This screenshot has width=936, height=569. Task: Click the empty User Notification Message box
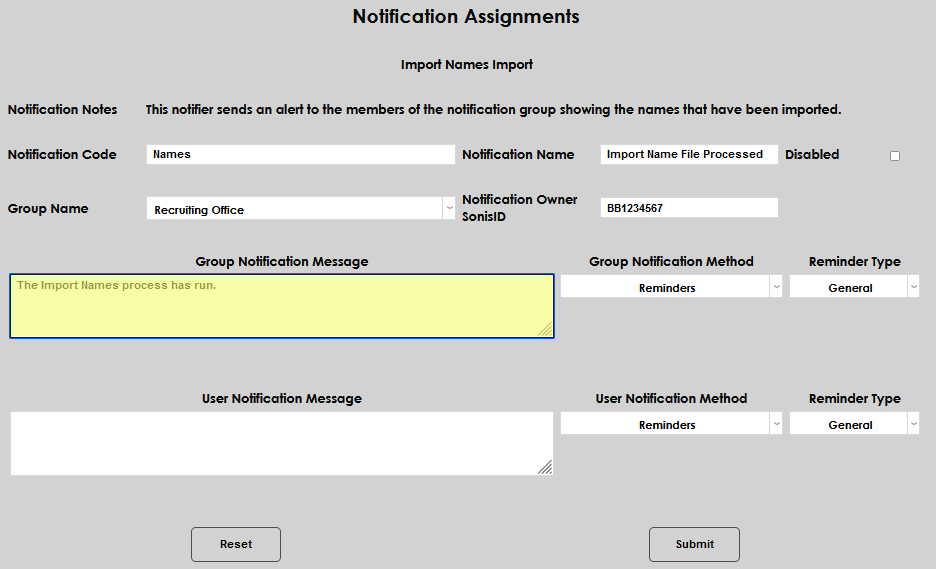(x=281, y=443)
